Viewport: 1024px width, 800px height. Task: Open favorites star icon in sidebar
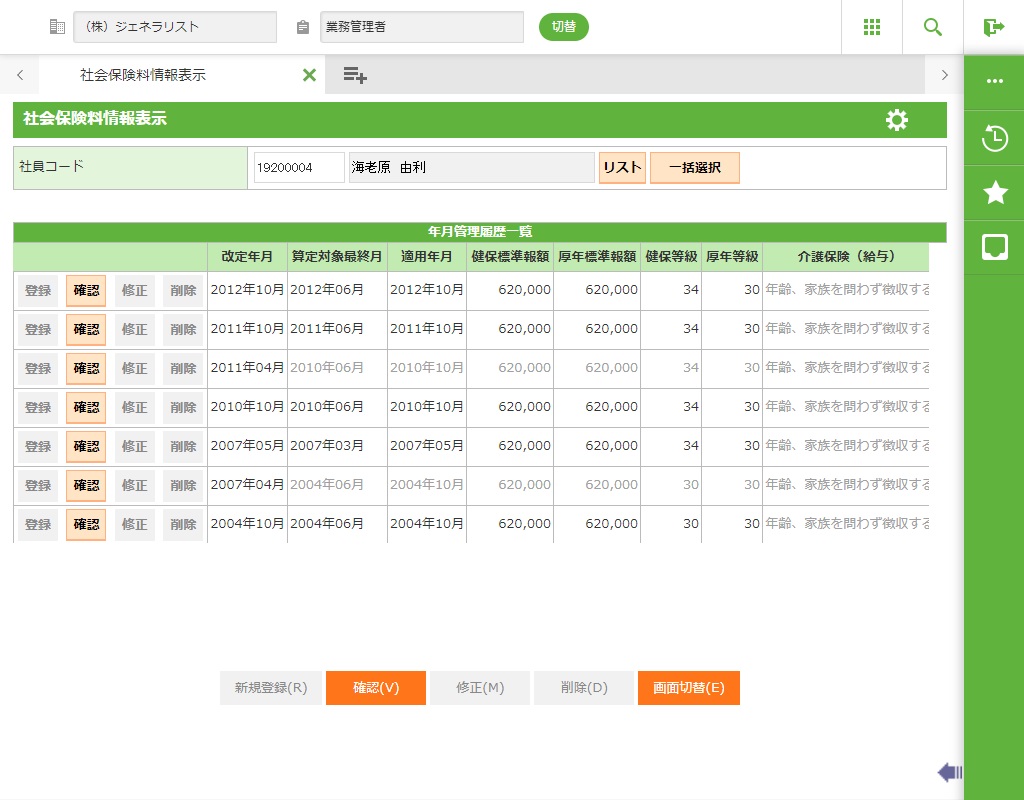[x=995, y=193]
